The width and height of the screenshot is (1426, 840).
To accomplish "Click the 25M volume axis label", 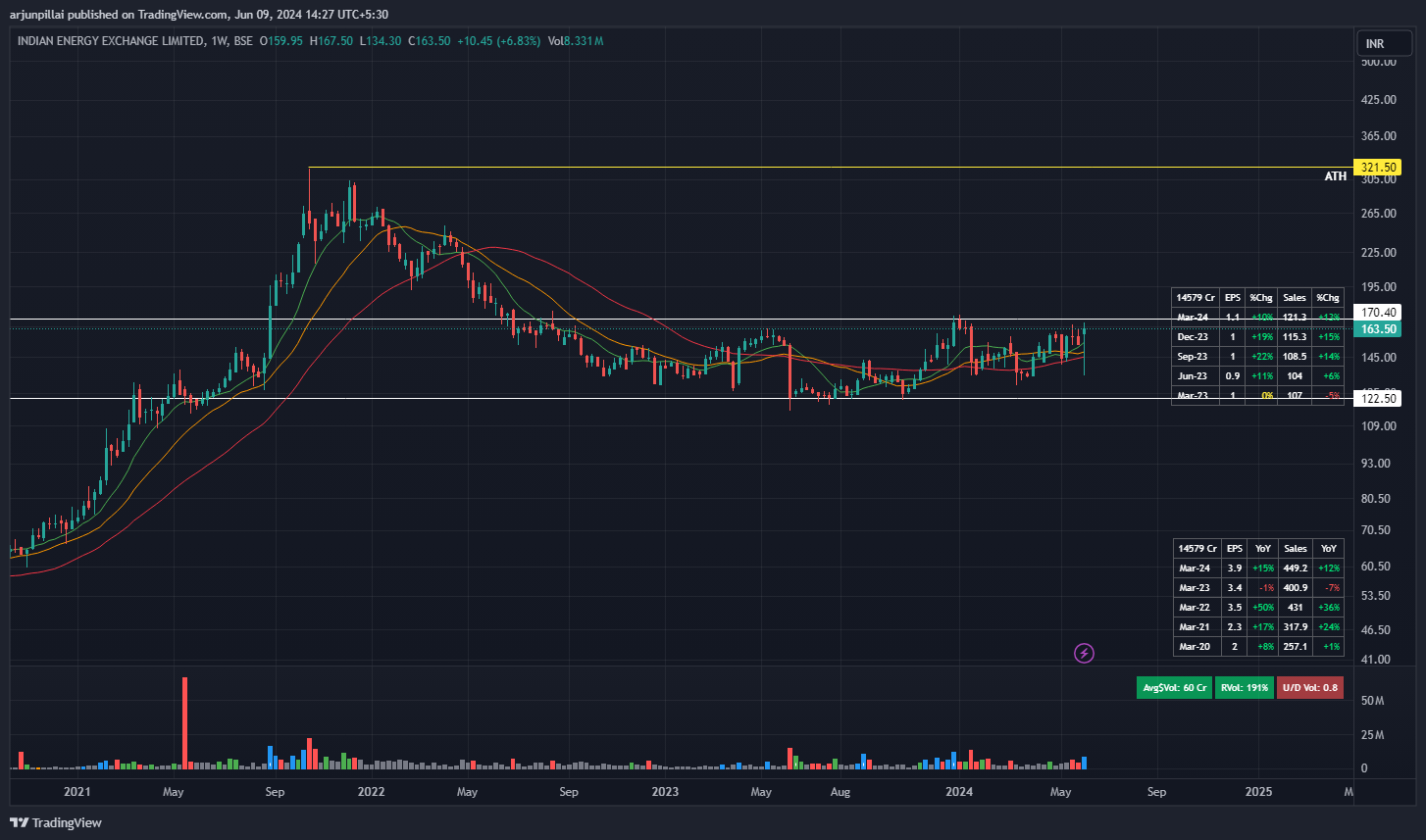I will coord(1372,735).
